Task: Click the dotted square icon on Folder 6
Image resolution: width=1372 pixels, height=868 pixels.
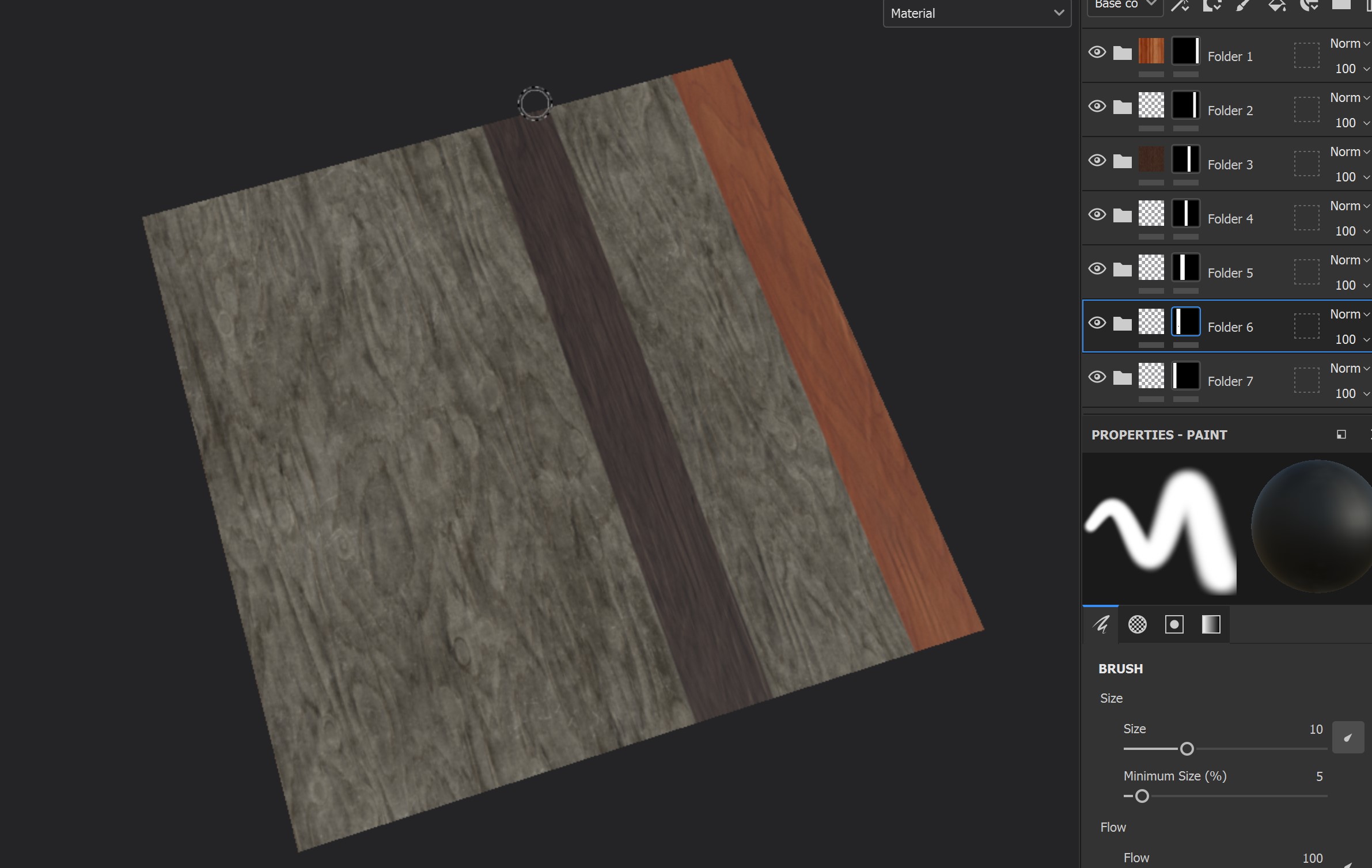Action: [x=1307, y=326]
